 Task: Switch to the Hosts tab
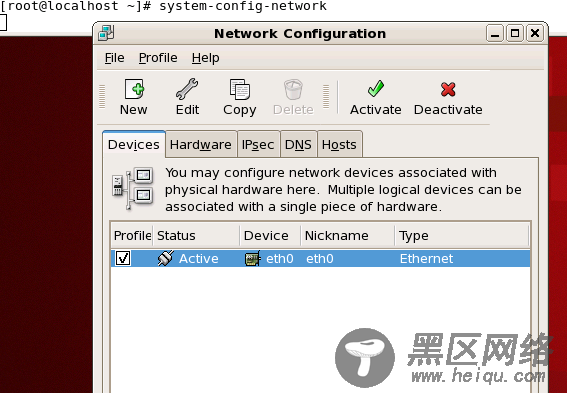(339, 144)
